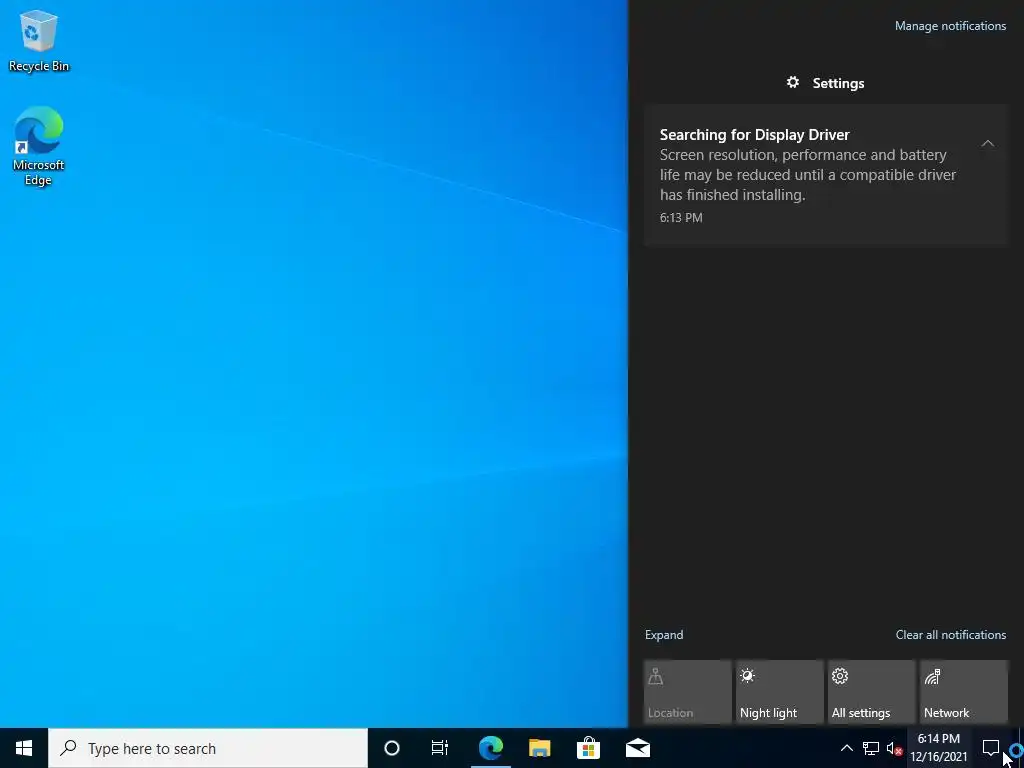Click the 6:13 PM notification timestamp
This screenshot has height=768, width=1024.
(x=681, y=218)
